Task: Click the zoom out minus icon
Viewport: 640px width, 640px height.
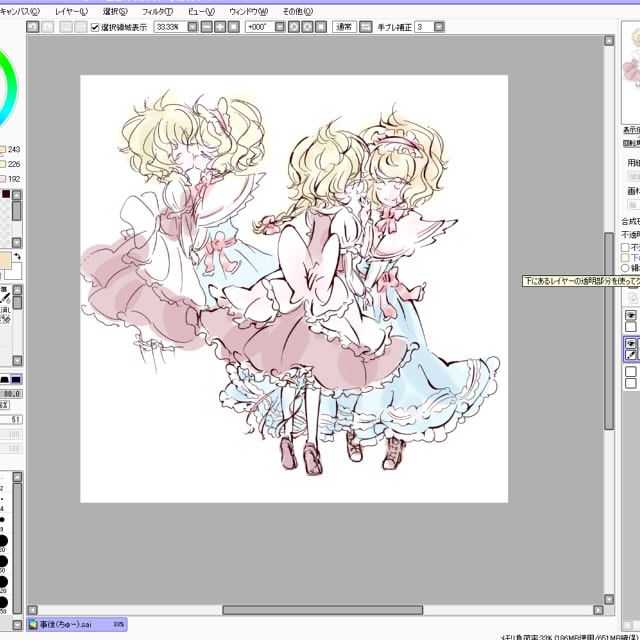Action: point(207,27)
